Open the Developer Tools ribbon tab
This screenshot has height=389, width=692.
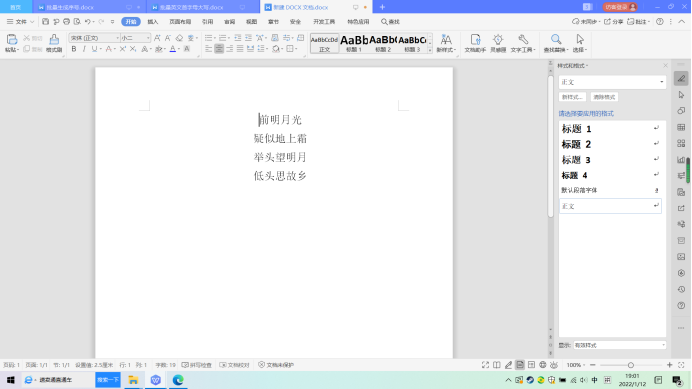coord(324,22)
